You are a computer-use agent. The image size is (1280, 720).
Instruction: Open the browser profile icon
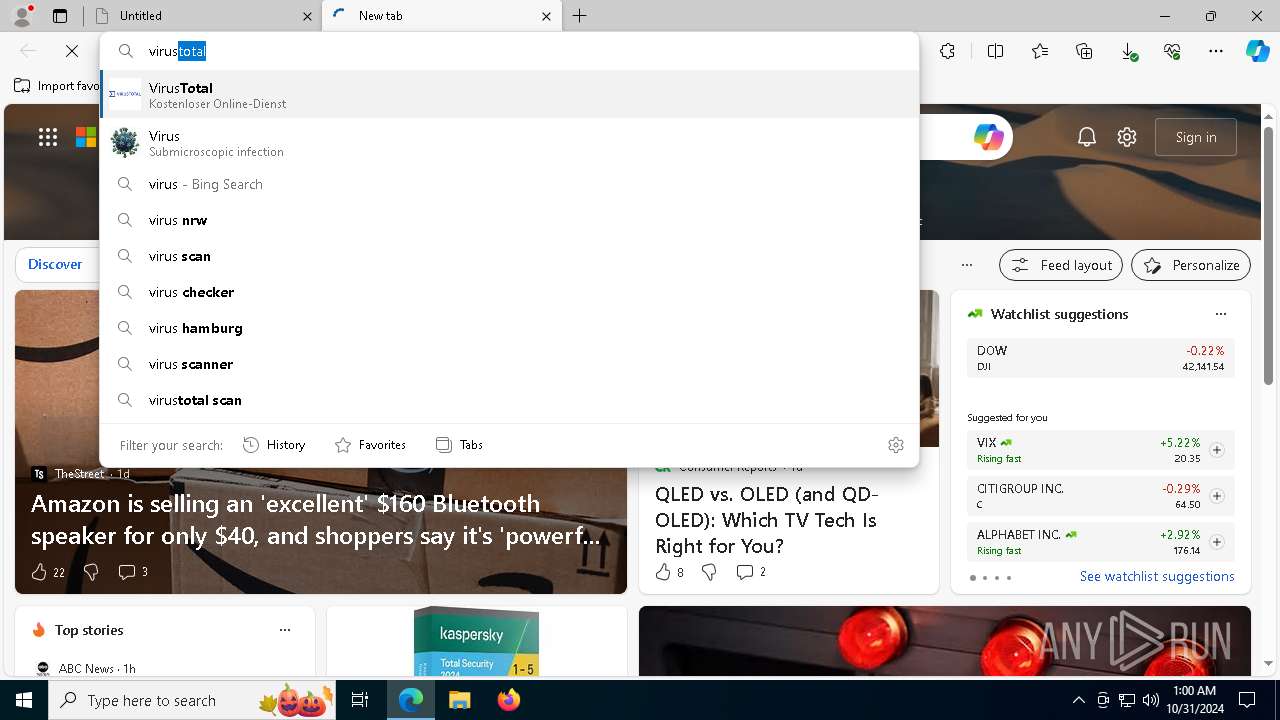pos(22,16)
